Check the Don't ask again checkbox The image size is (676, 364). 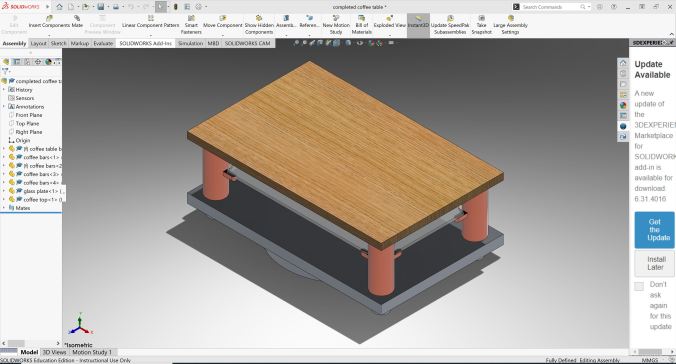coord(639,286)
